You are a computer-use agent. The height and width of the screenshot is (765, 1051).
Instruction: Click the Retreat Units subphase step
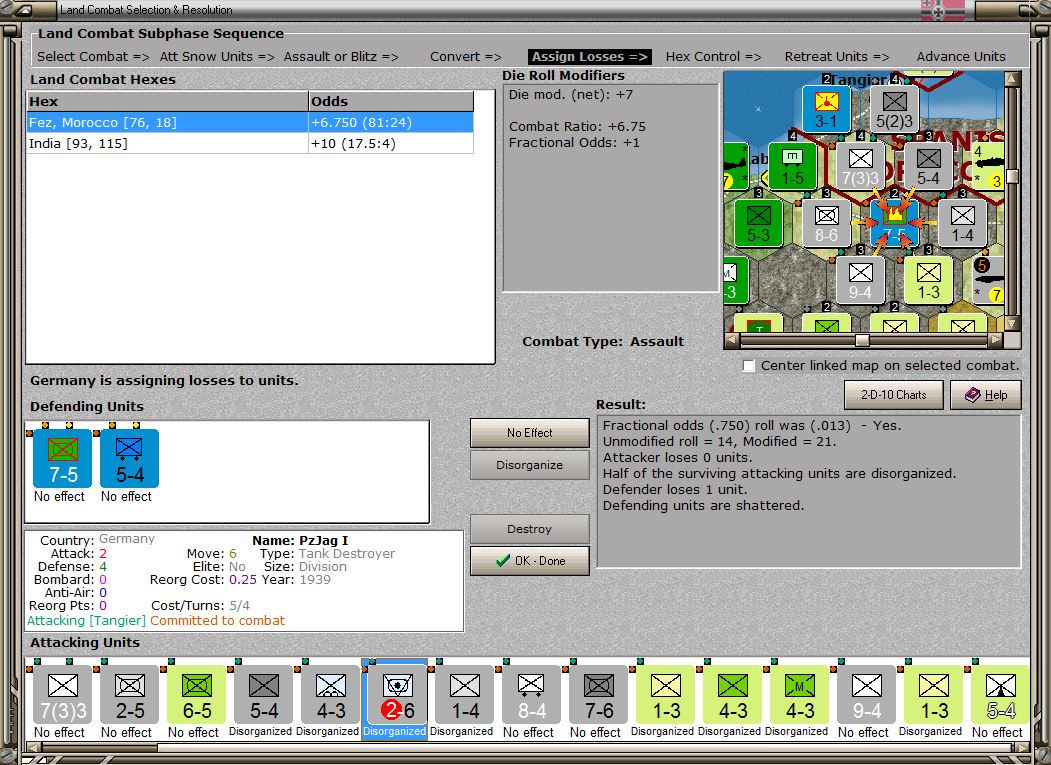click(x=837, y=57)
